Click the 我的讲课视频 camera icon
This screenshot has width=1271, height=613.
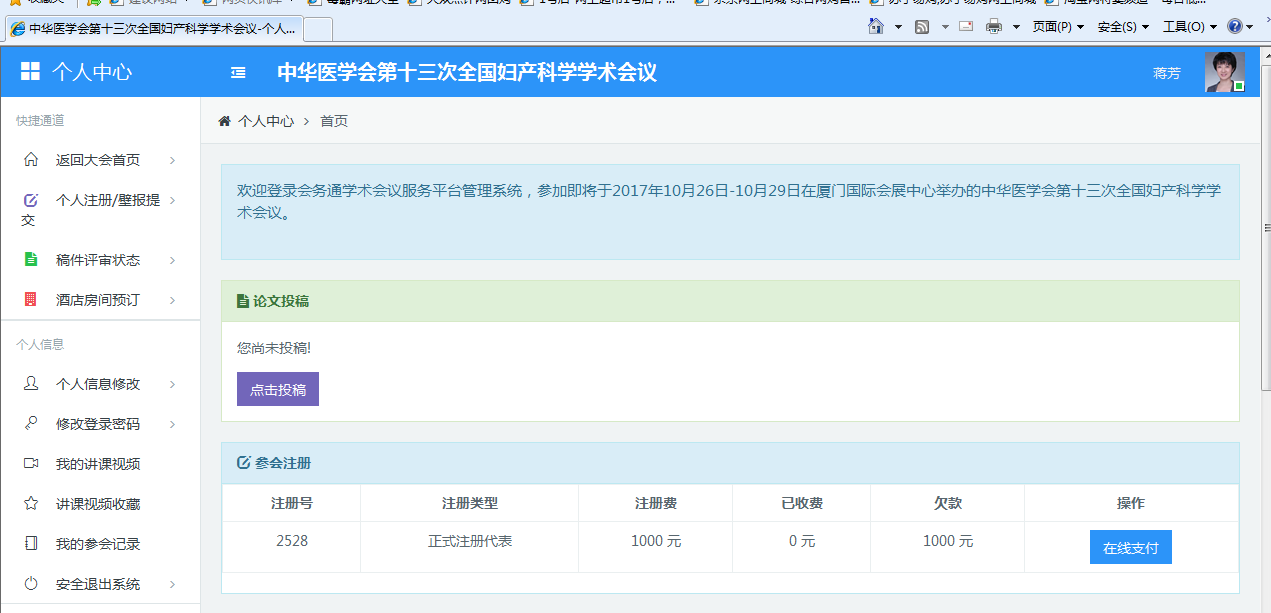(x=31, y=464)
